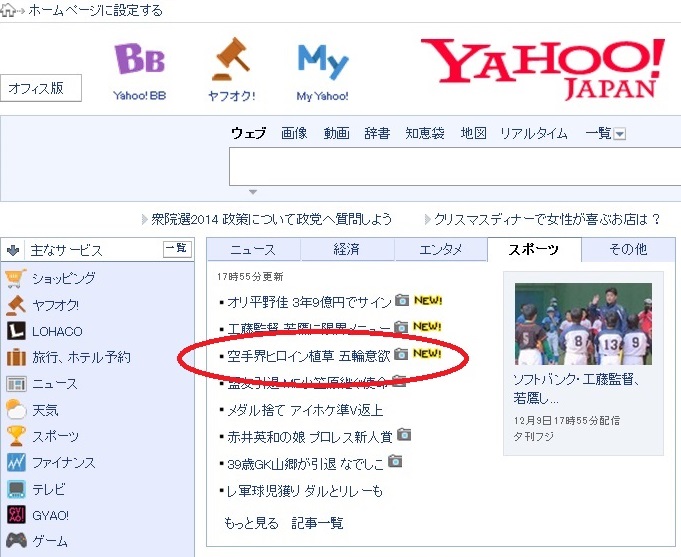Click the もっと見る link
This screenshot has width=681, height=557.
click(x=250, y=523)
